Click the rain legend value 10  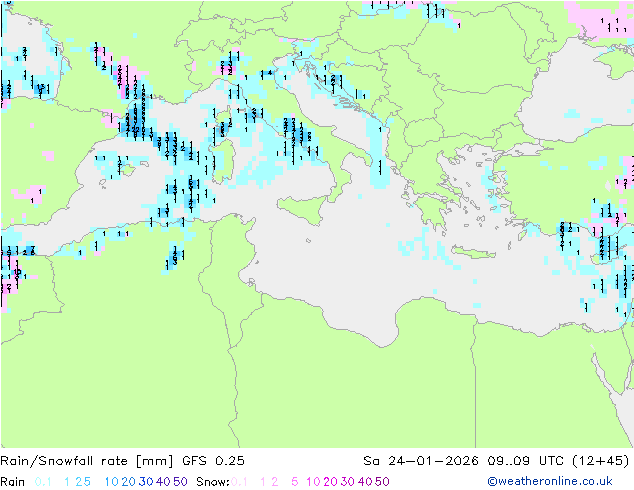[112, 482]
